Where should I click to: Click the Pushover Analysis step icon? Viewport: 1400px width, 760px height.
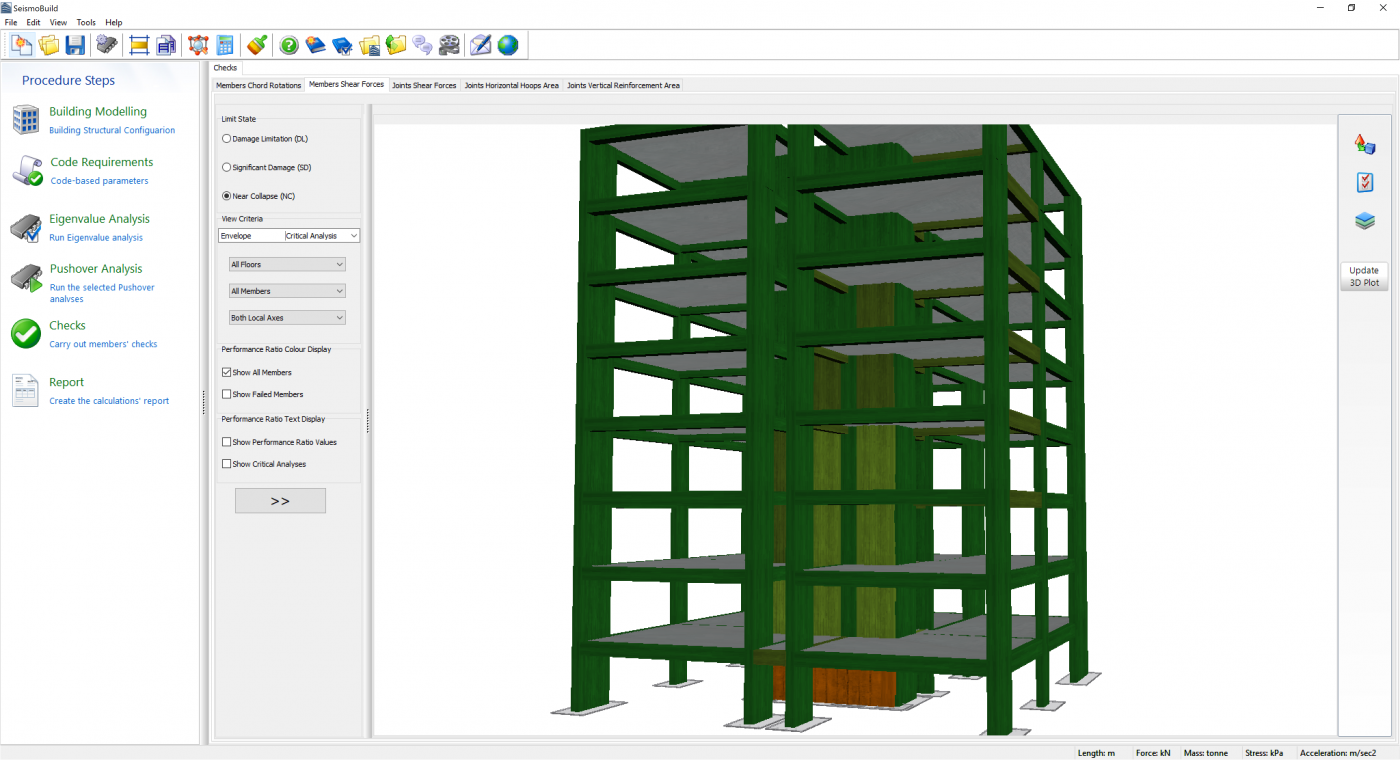click(x=27, y=279)
